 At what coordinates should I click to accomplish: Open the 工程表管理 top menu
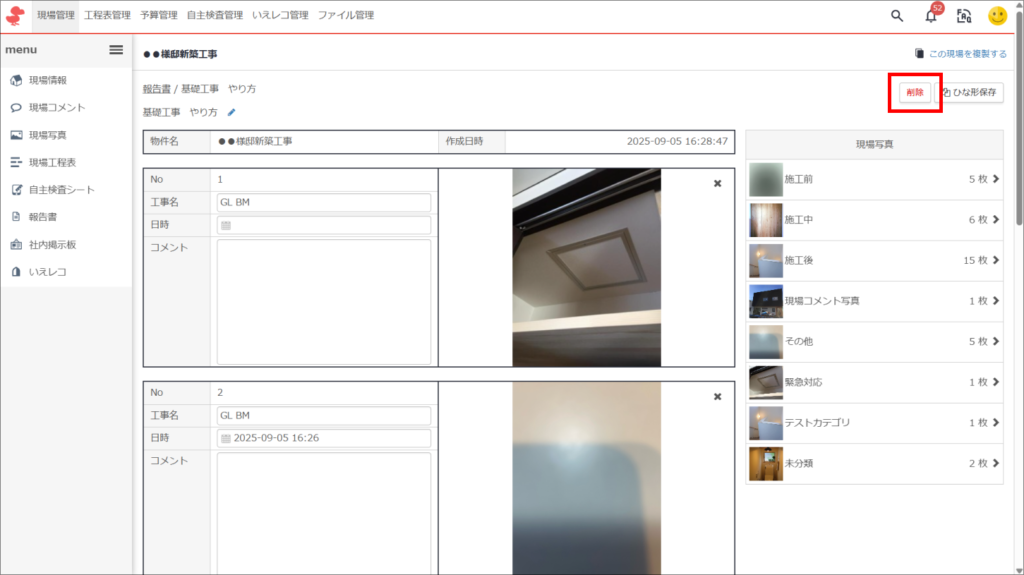(107, 16)
